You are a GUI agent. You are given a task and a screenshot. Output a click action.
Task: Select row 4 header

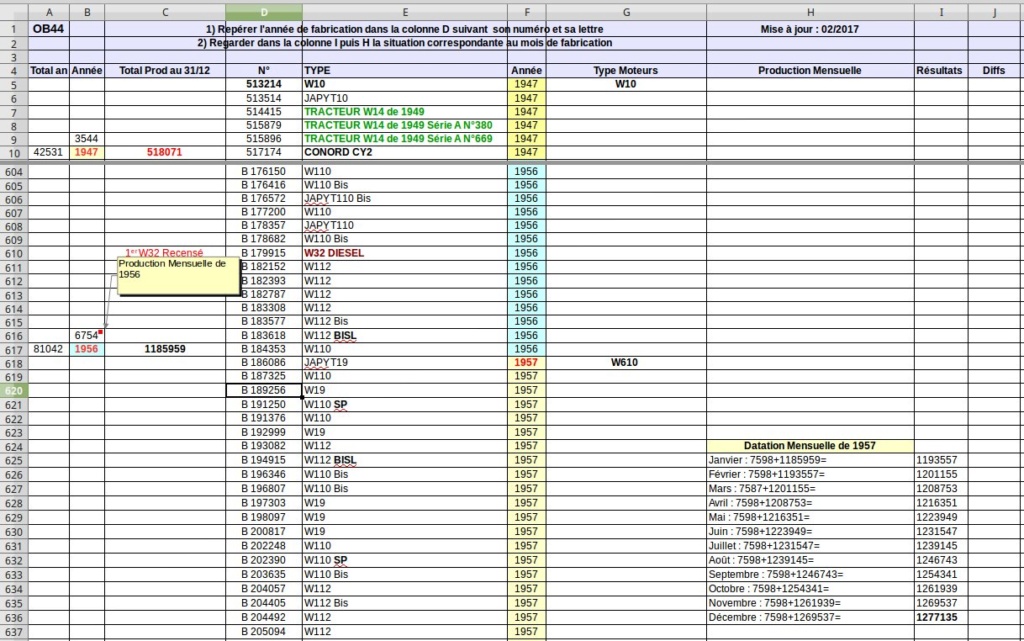[x=14, y=70]
